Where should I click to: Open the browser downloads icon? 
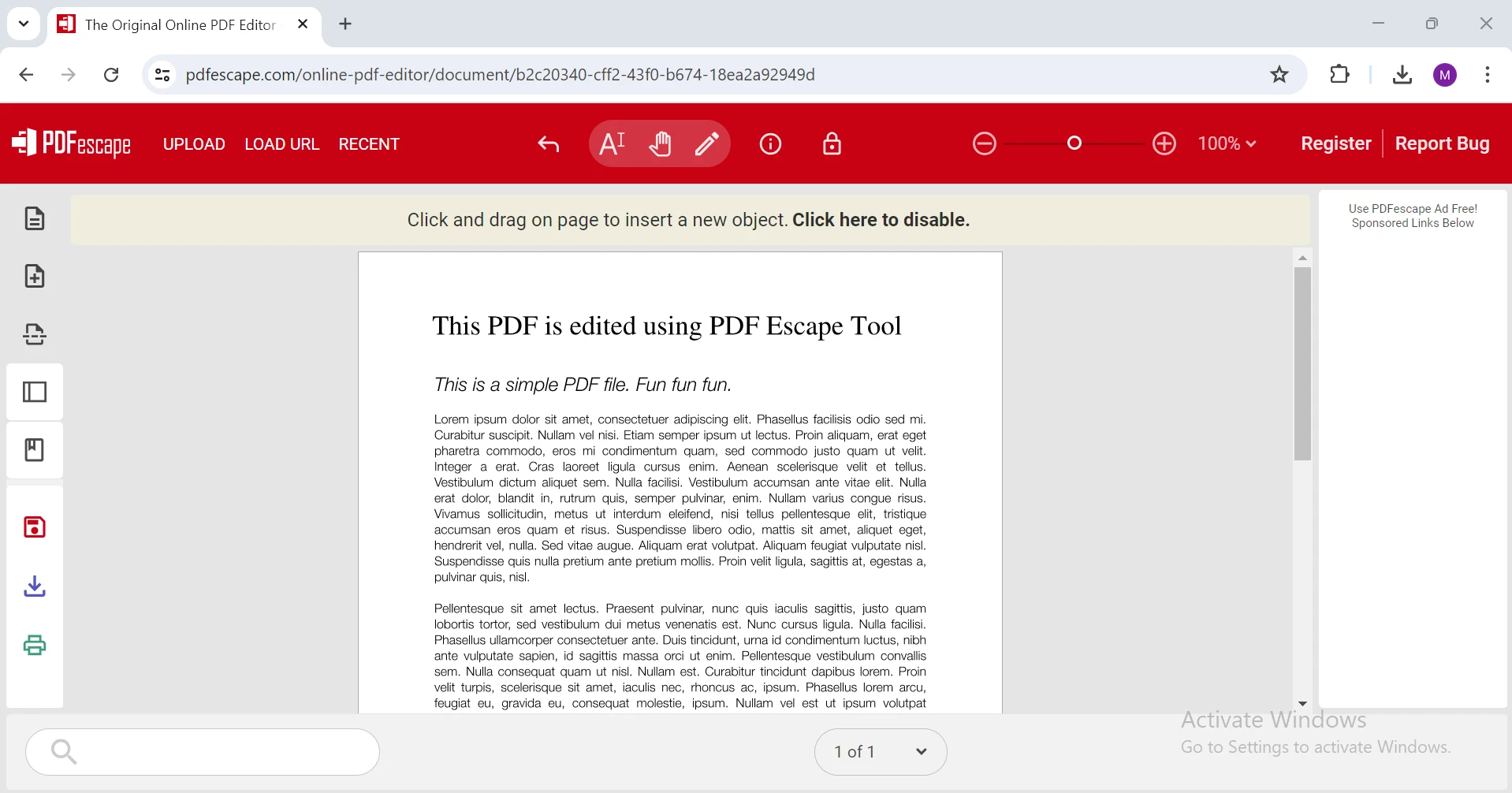tap(1402, 75)
